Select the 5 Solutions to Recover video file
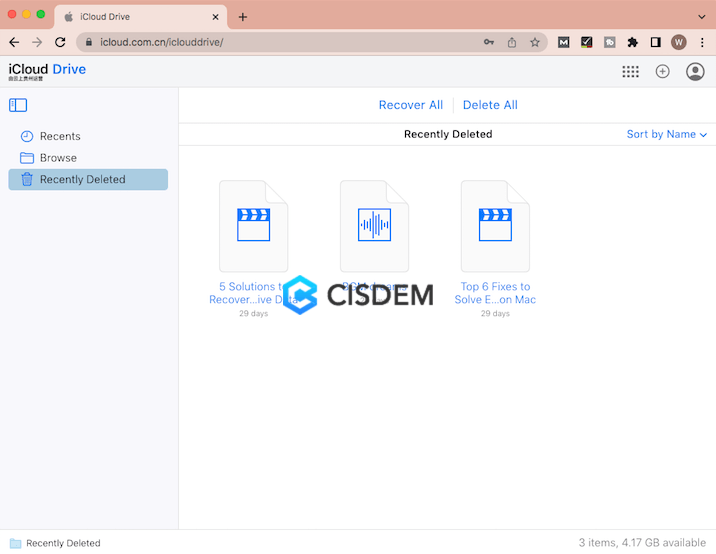This screenshot has height=554, width=716. point(253,226)
